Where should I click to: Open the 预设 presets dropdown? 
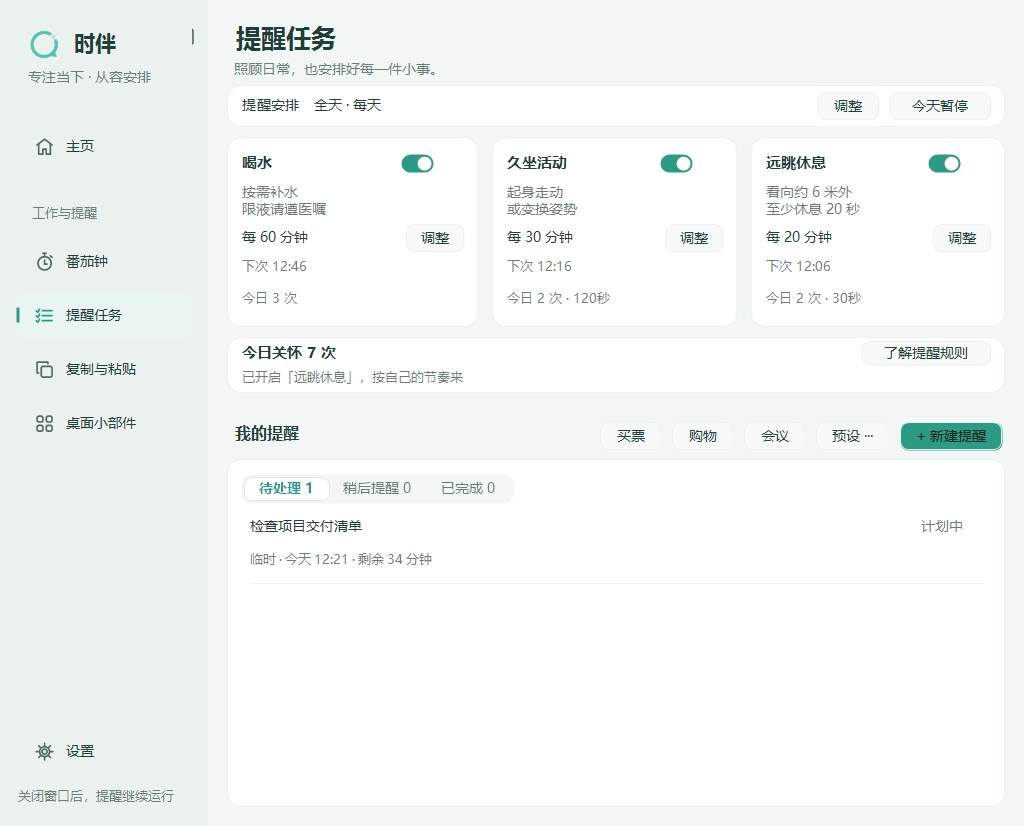852,436
